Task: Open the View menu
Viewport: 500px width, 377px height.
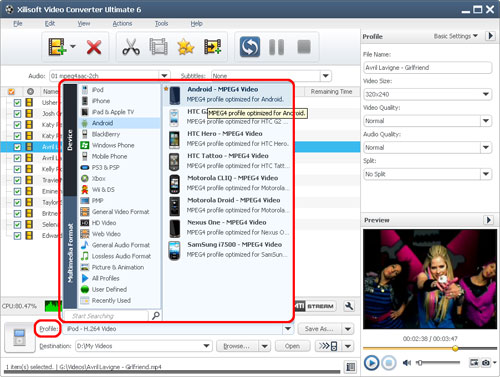Action: pyautogui.click(x=84, y=23)
